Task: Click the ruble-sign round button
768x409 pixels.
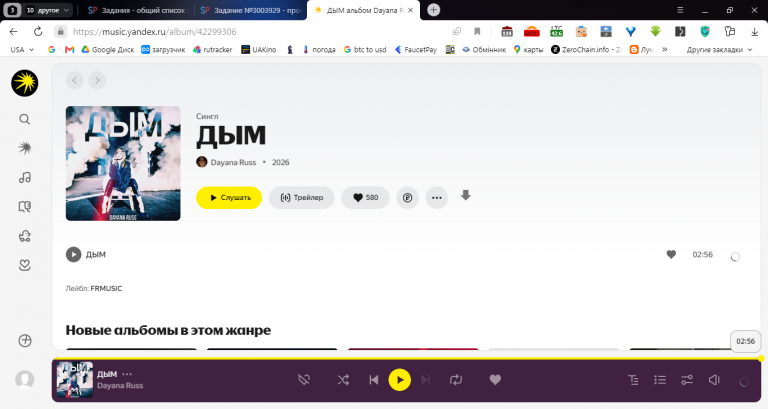Action: 408,198
